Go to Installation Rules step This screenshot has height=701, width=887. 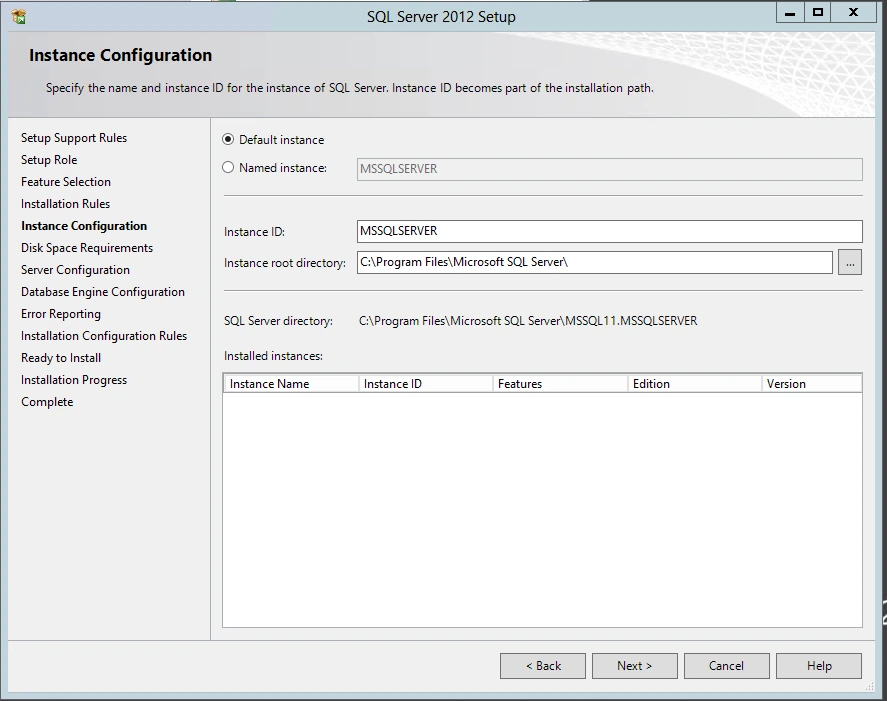pos(66,204)
